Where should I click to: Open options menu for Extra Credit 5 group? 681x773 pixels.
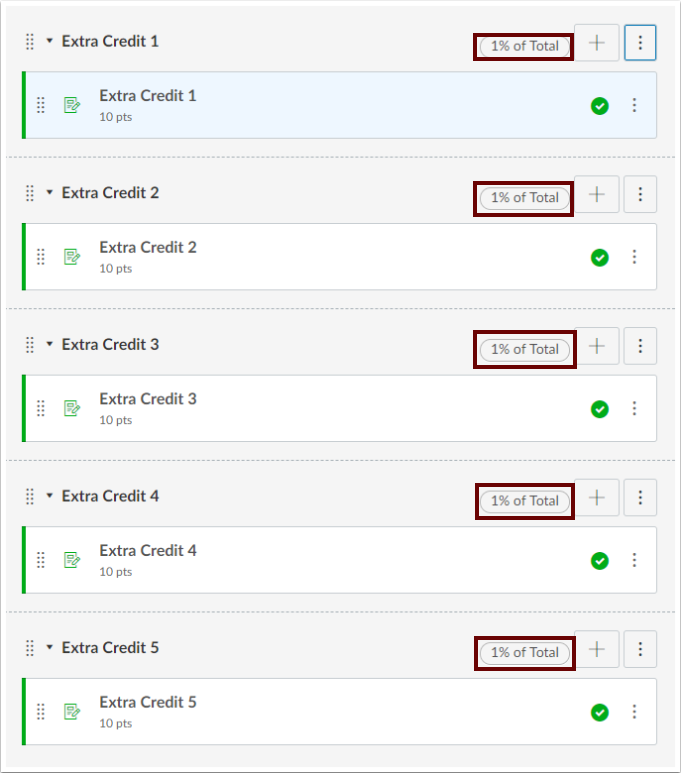click(x=640, y=649)
